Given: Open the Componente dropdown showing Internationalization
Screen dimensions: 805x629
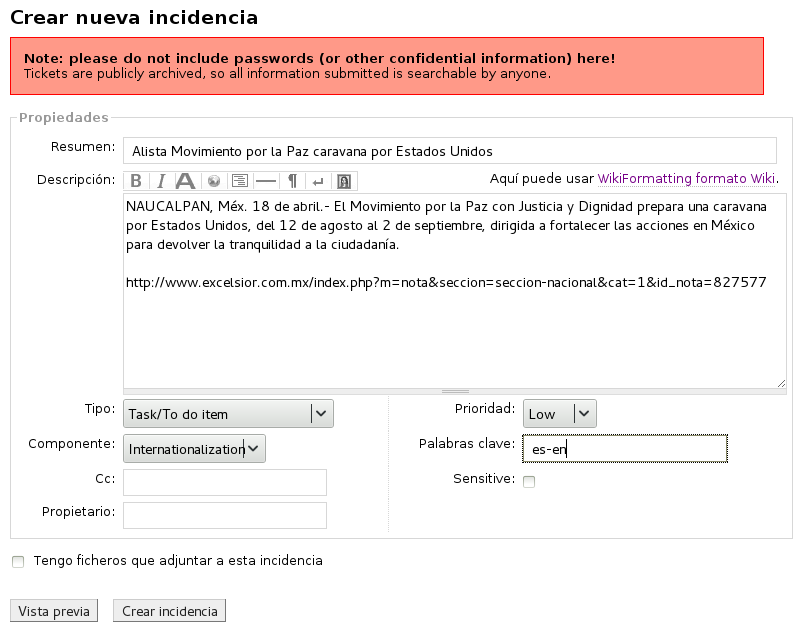Looking at the screenshot, I should (195, 449).
